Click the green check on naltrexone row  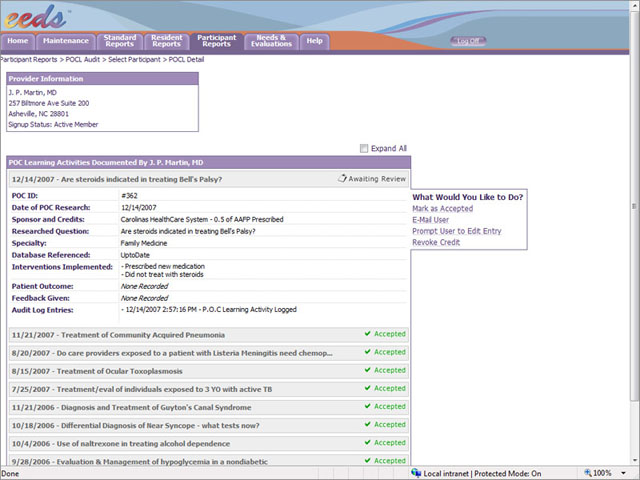click(x=368, y=442)
